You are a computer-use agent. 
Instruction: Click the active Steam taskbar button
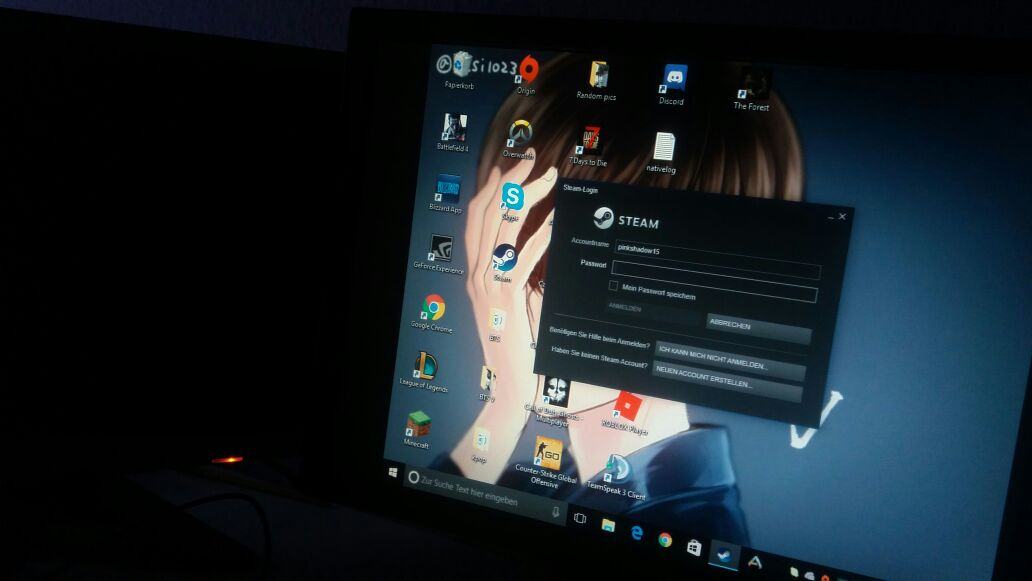[723, 555]
